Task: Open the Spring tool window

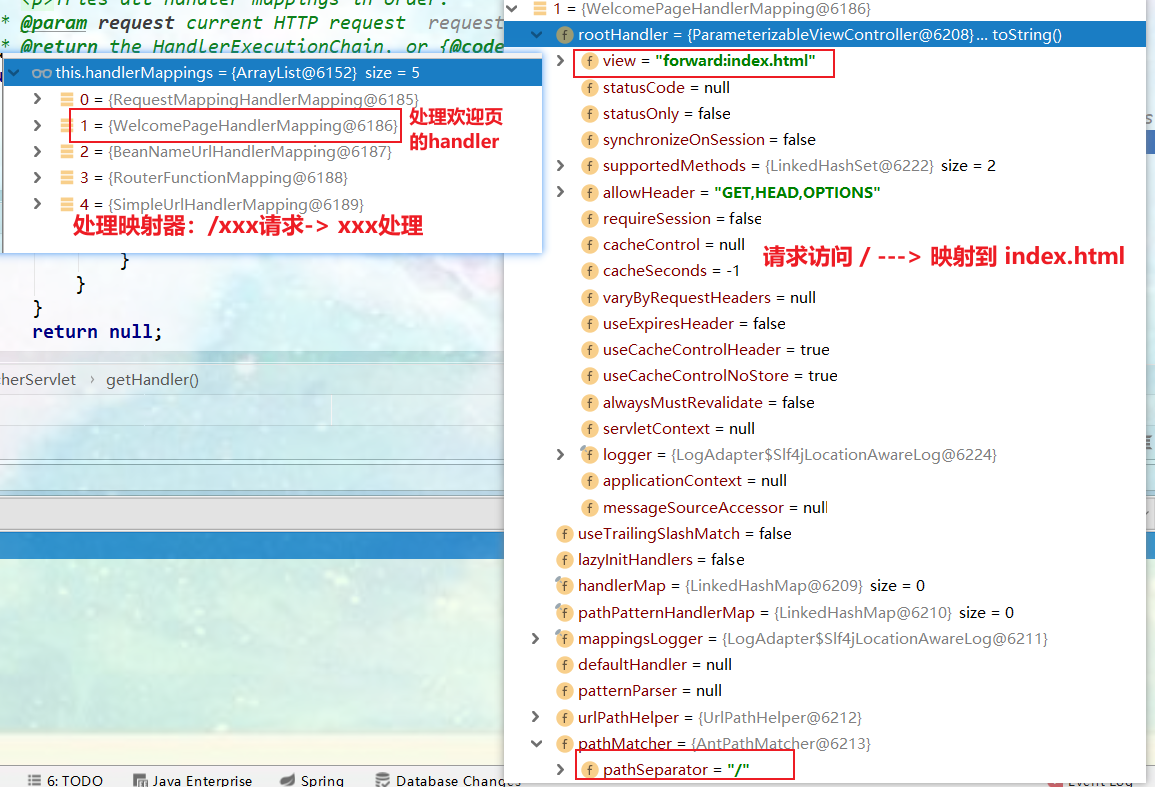Action: point(312,780)
